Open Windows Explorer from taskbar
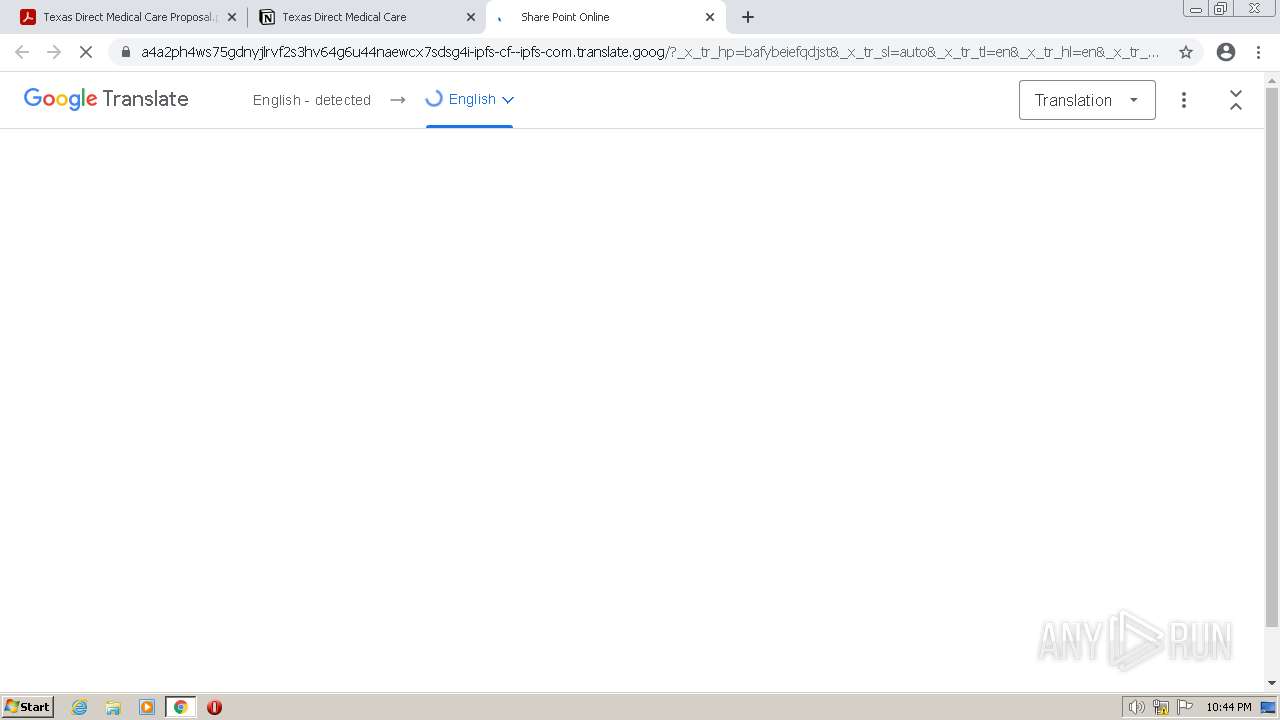 tap(113, 707)
